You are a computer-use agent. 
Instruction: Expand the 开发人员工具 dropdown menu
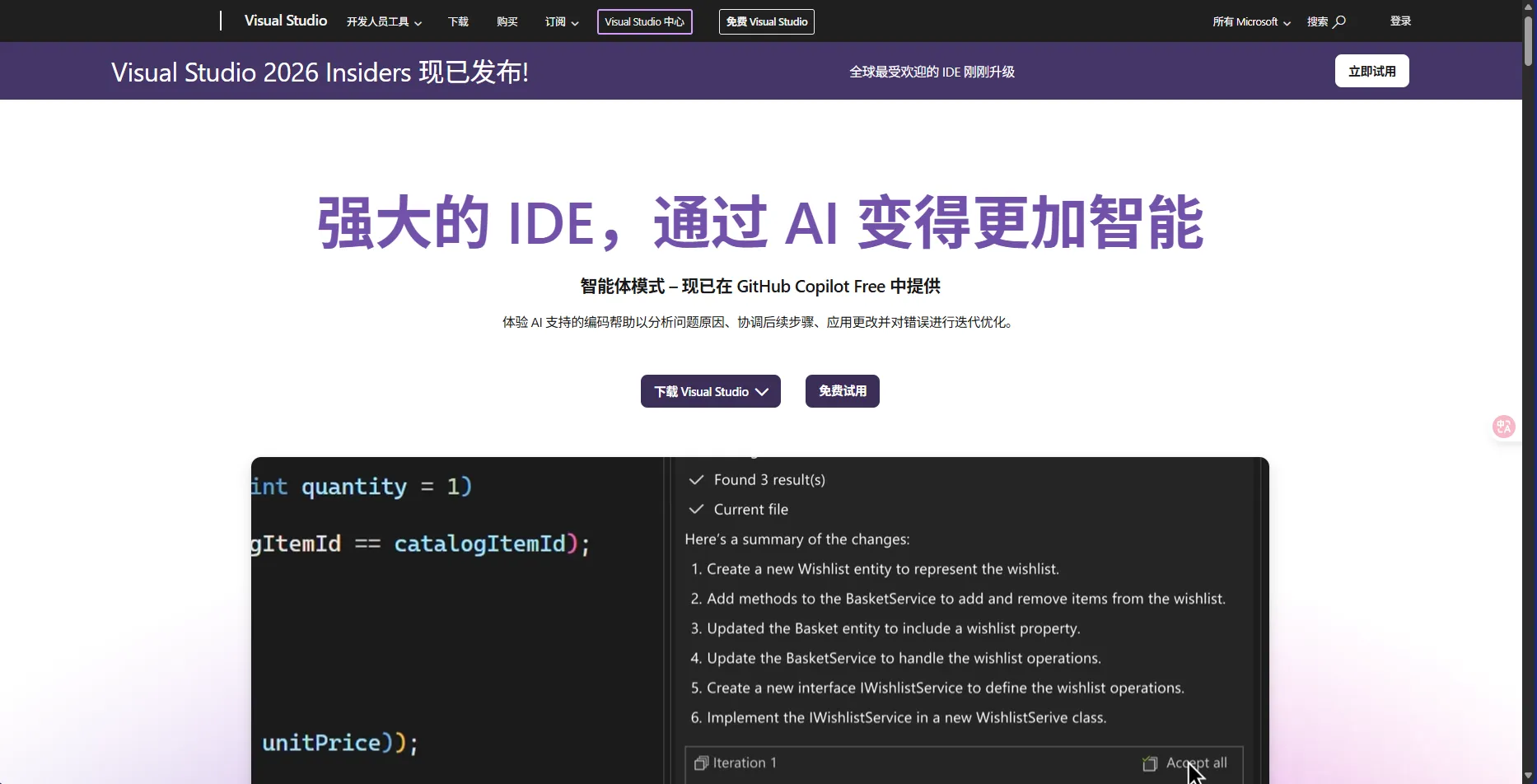pos(384,22)
